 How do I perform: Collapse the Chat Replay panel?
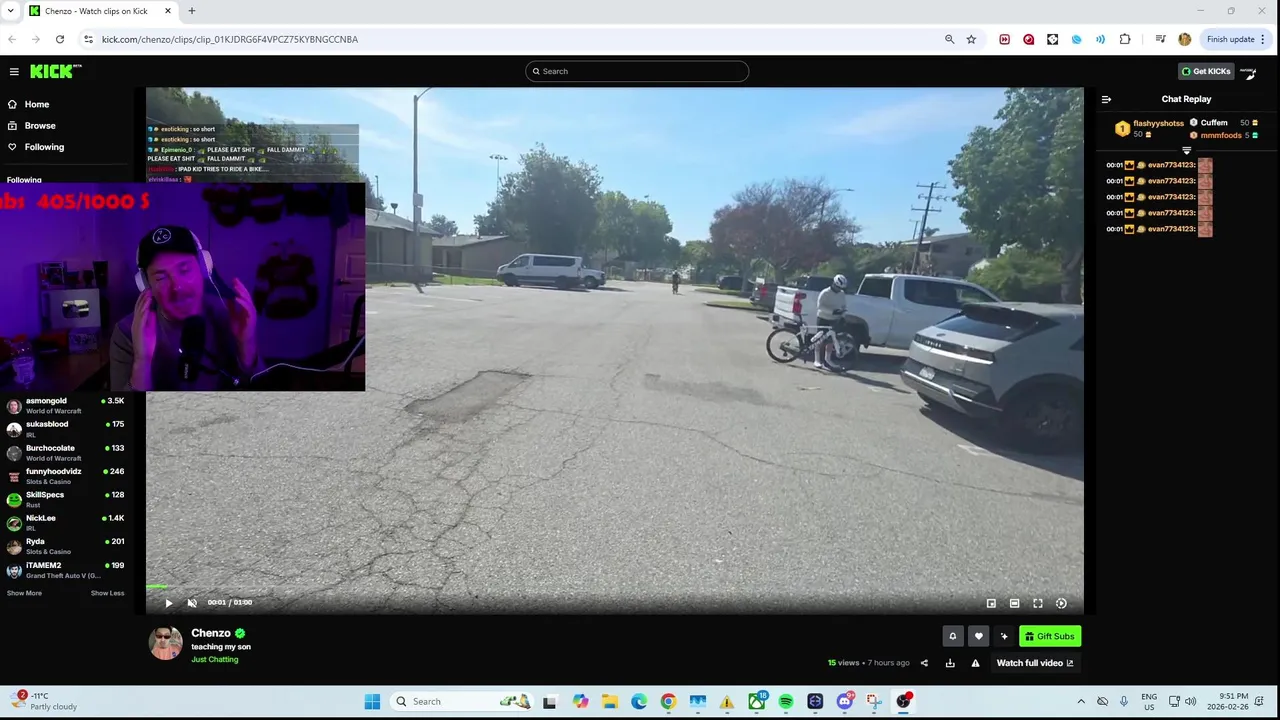[1106, 99]
